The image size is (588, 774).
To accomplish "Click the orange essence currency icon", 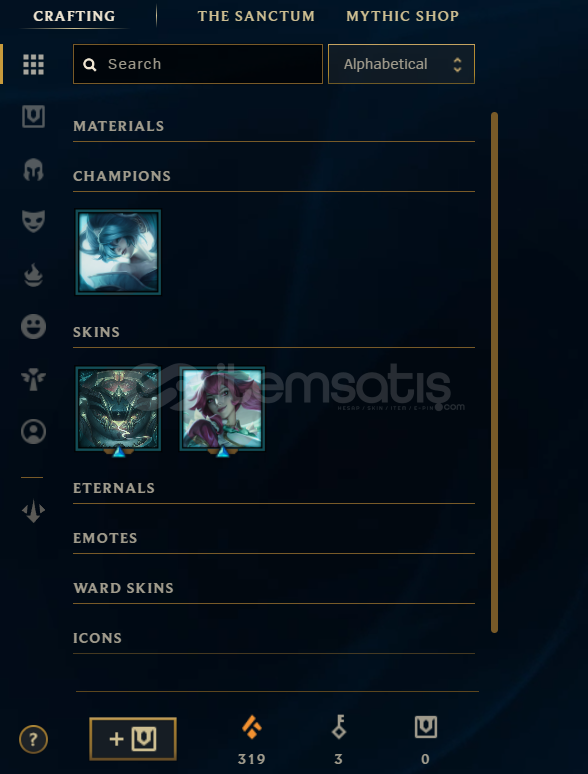I will tap(252, 727).
